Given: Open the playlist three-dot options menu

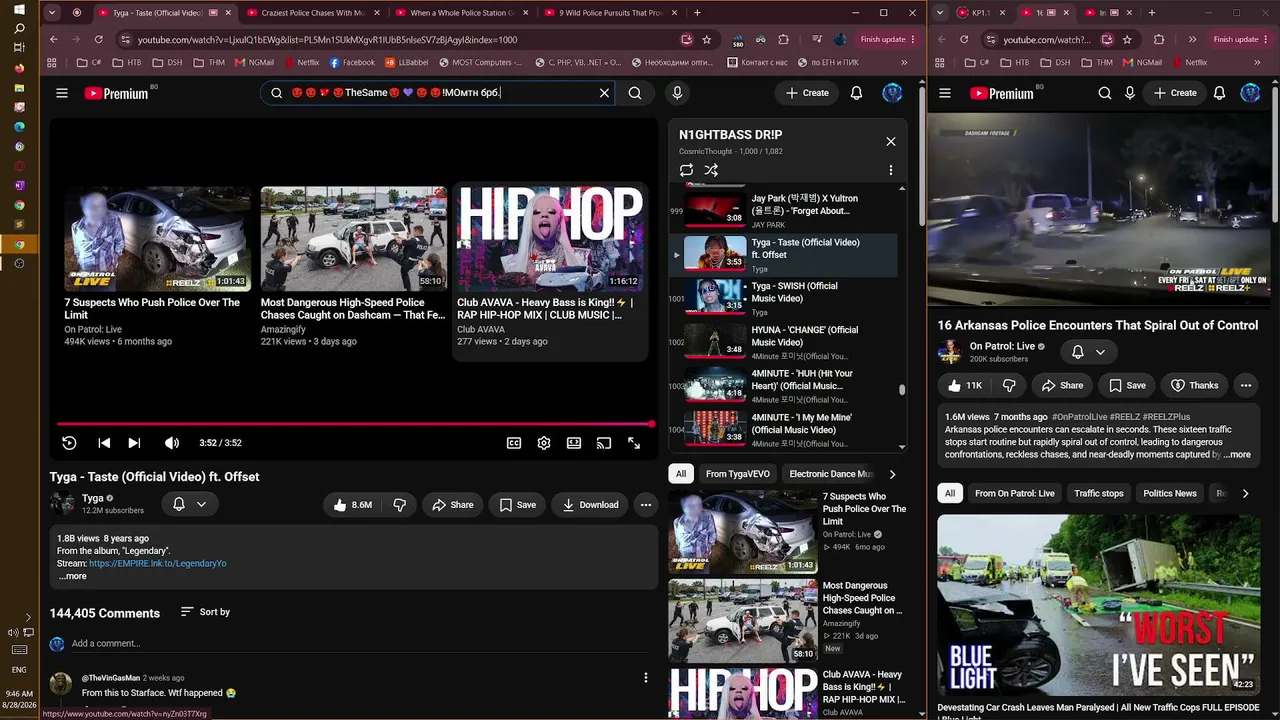Looking at the screenshot, I should point(890,170).
